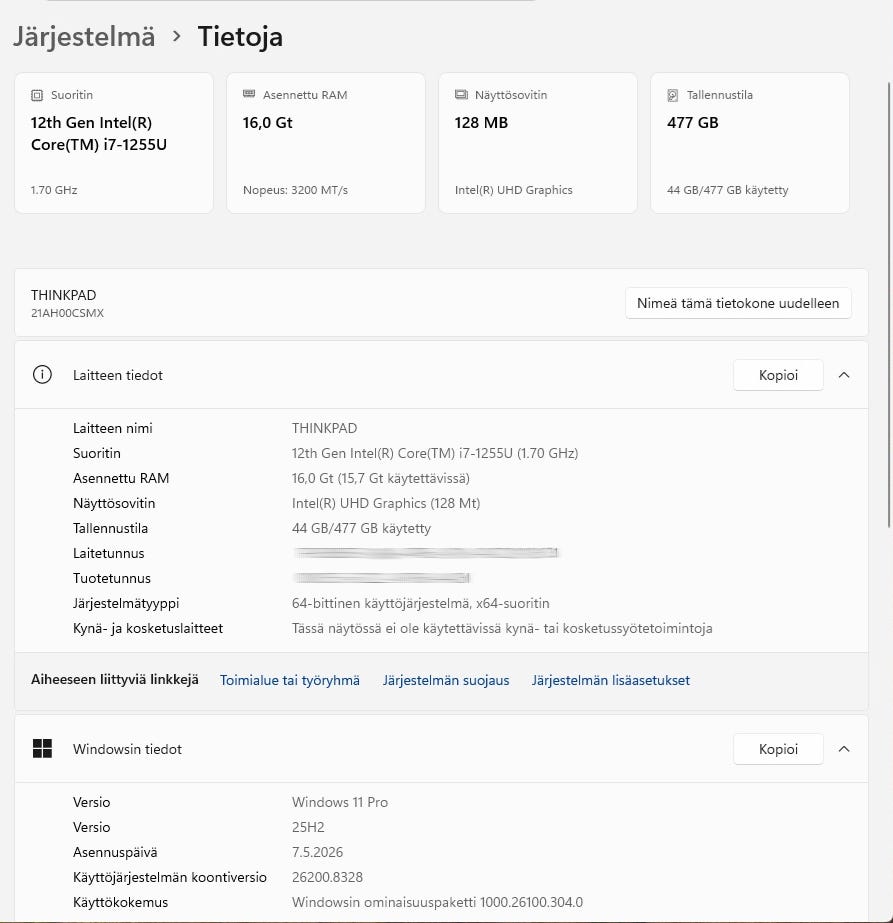Copy Windows info with Kopioi in Windowsin tiedot
The height and width of the screenshot is (923, 893).
point(778,749)
